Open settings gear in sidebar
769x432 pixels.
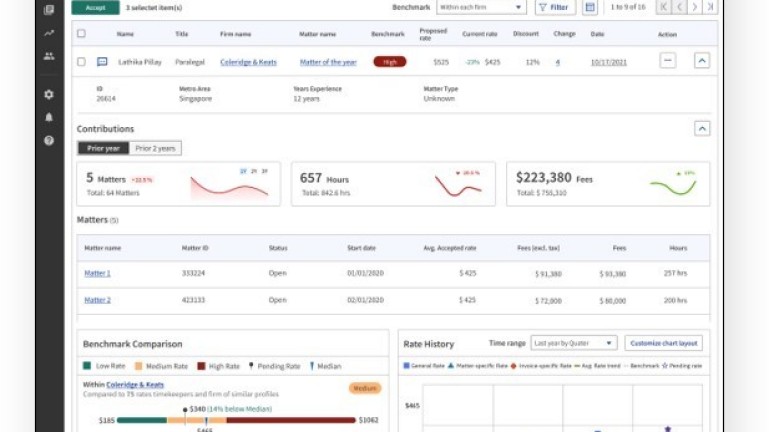pos(49,94)
